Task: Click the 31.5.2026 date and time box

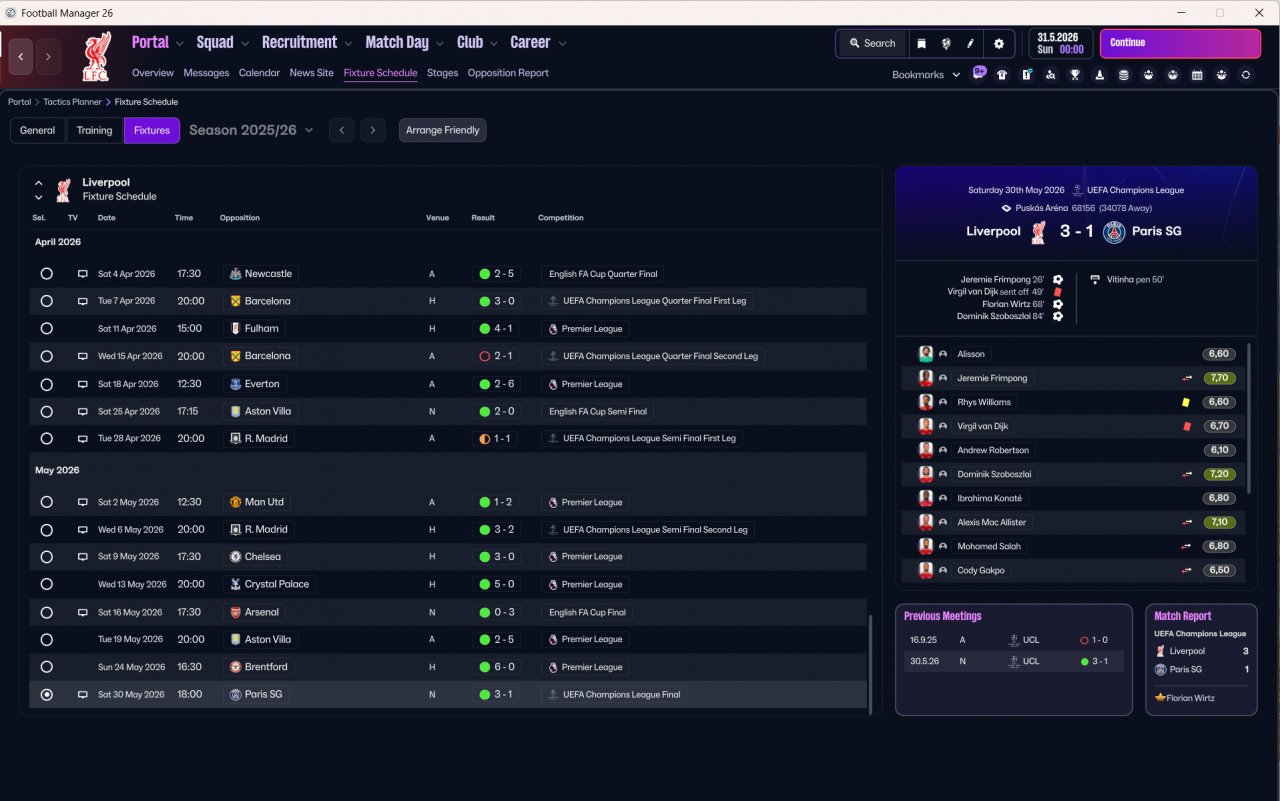Action: click(x=1060, y=44)
